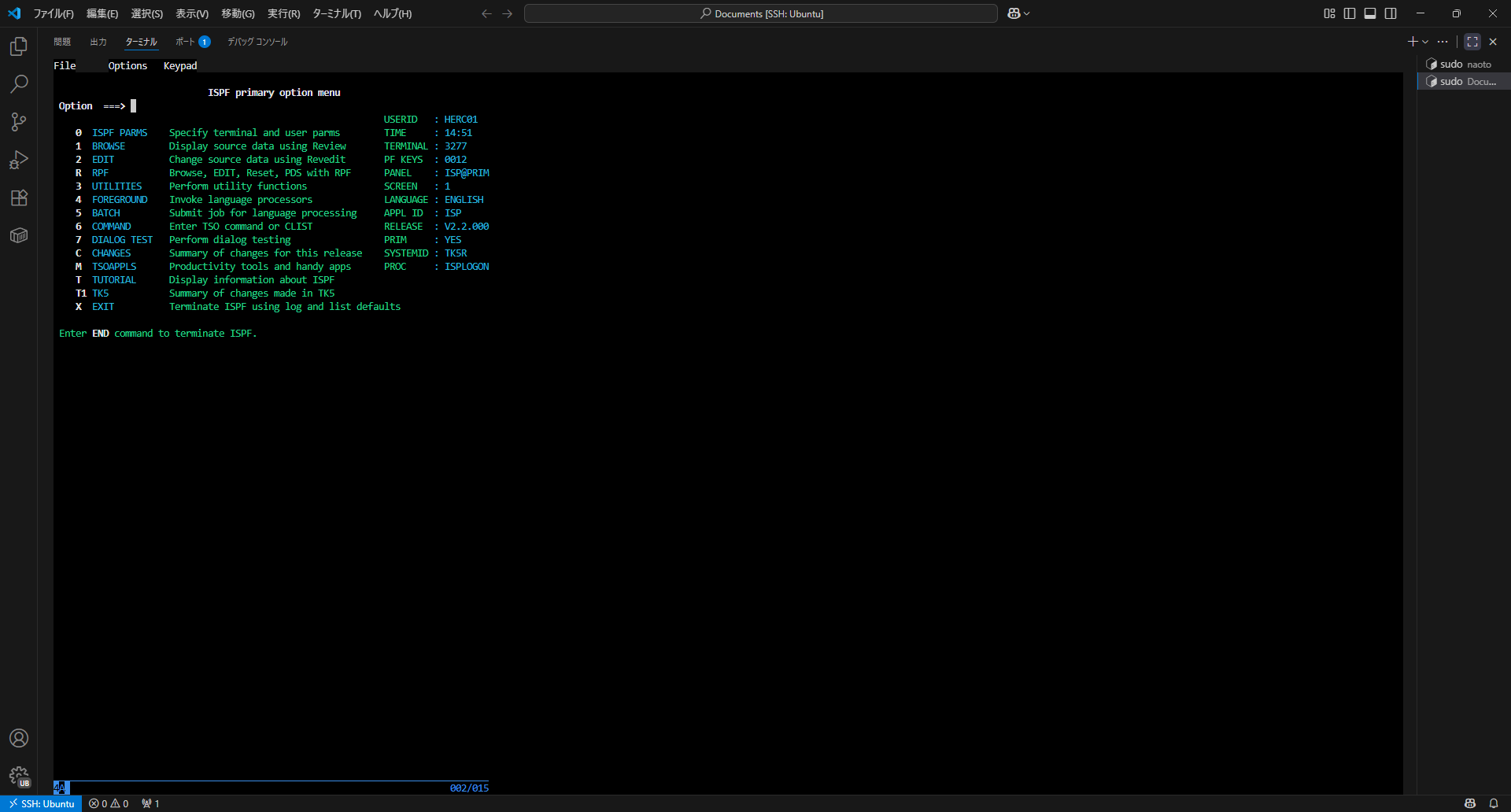Toggle the secondary side bar
This screenshot has height=812, width=1511.
(x=1391, y=13)
